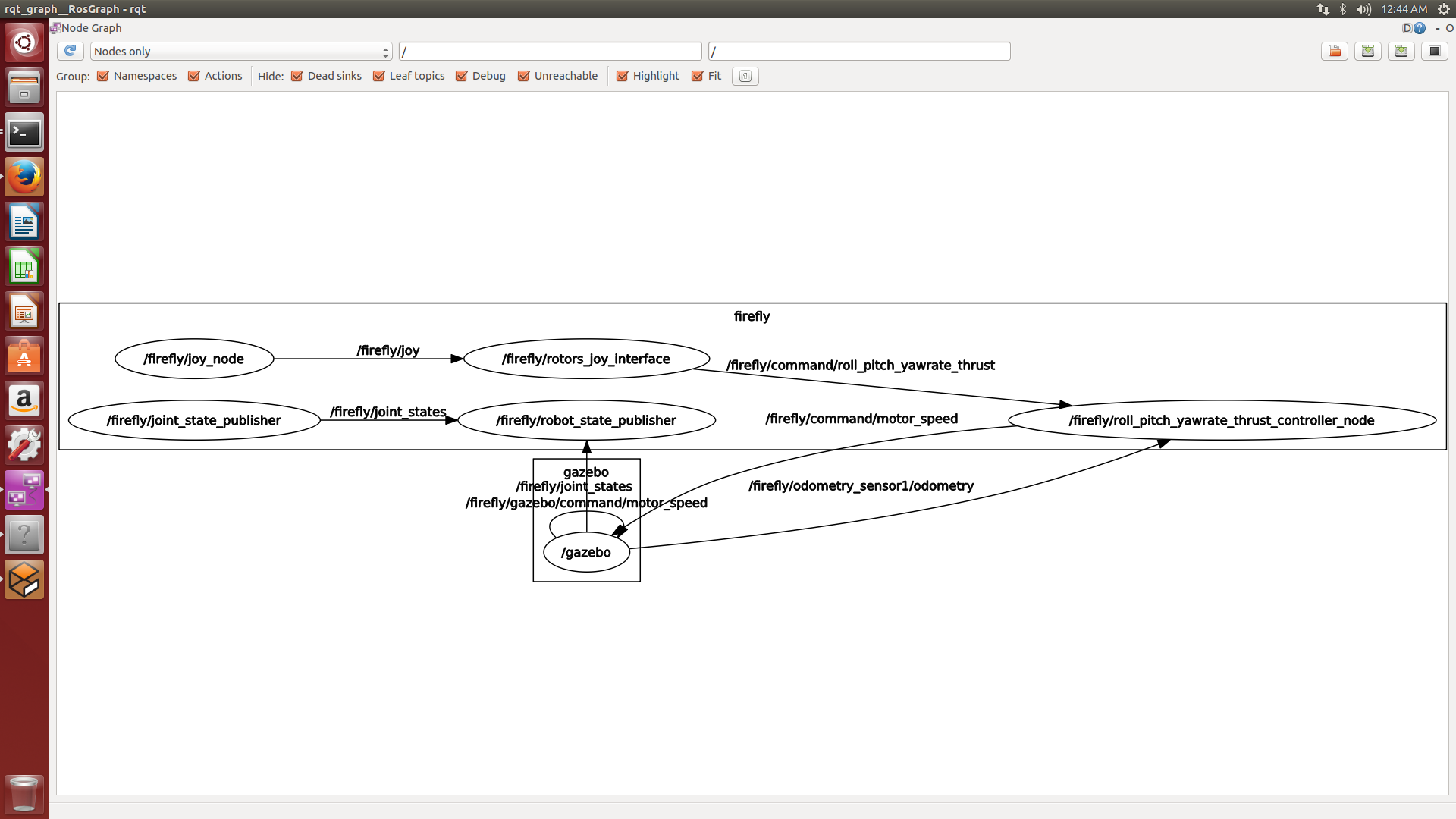Viewport: 1456px width, 819px height.
Task: Open the sound volume indicator
Action: tap(1363, 9)
